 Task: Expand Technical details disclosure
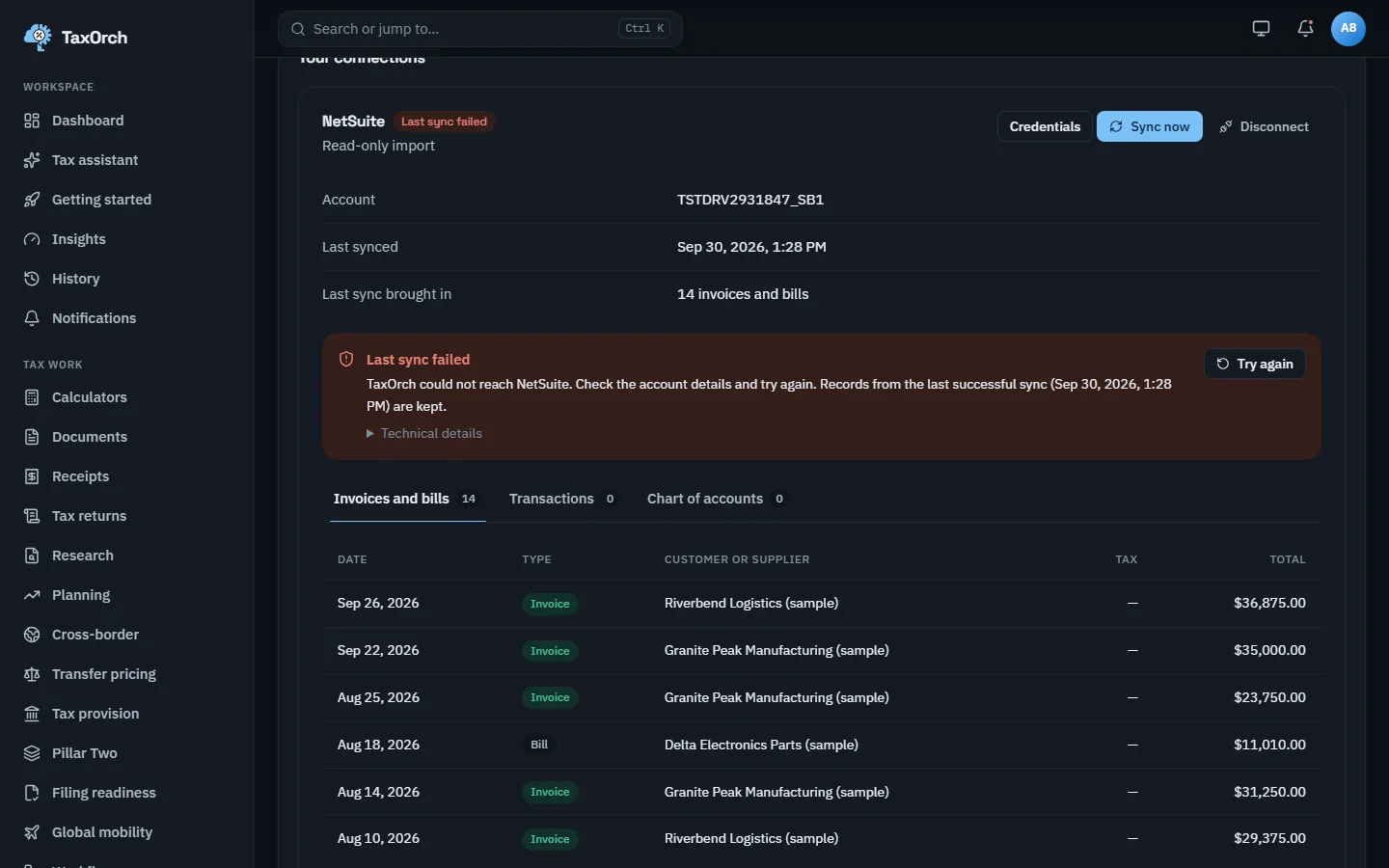pos(424,434)
